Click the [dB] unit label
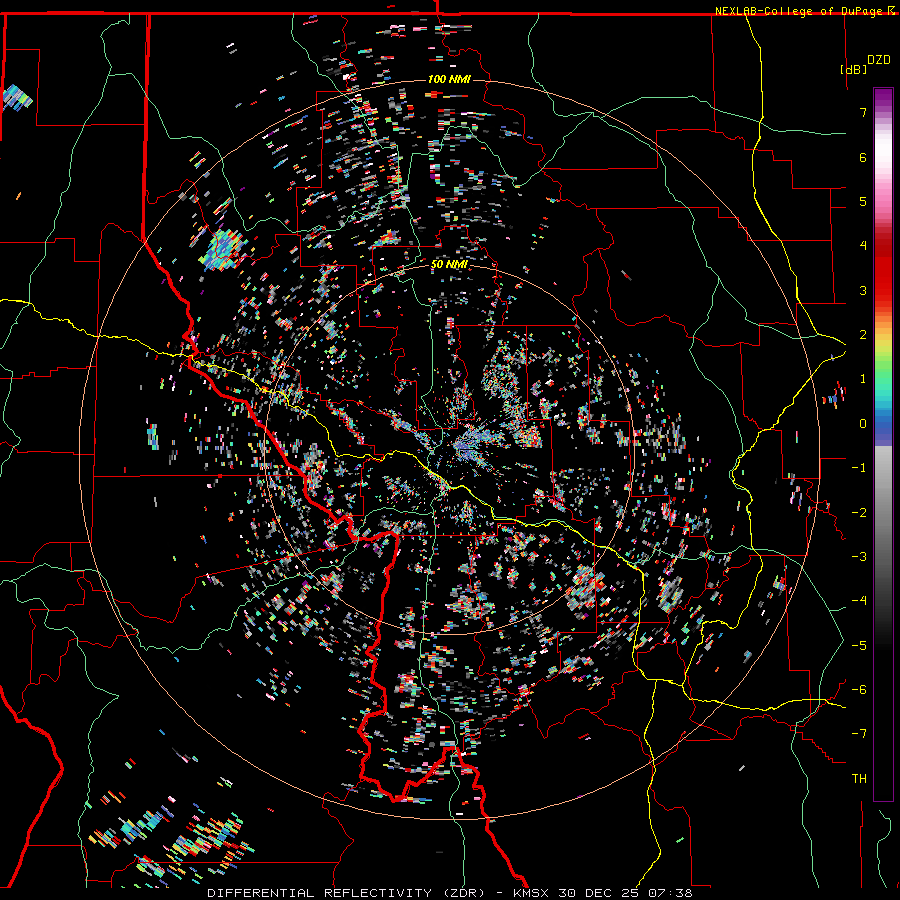 click(854, 69)
